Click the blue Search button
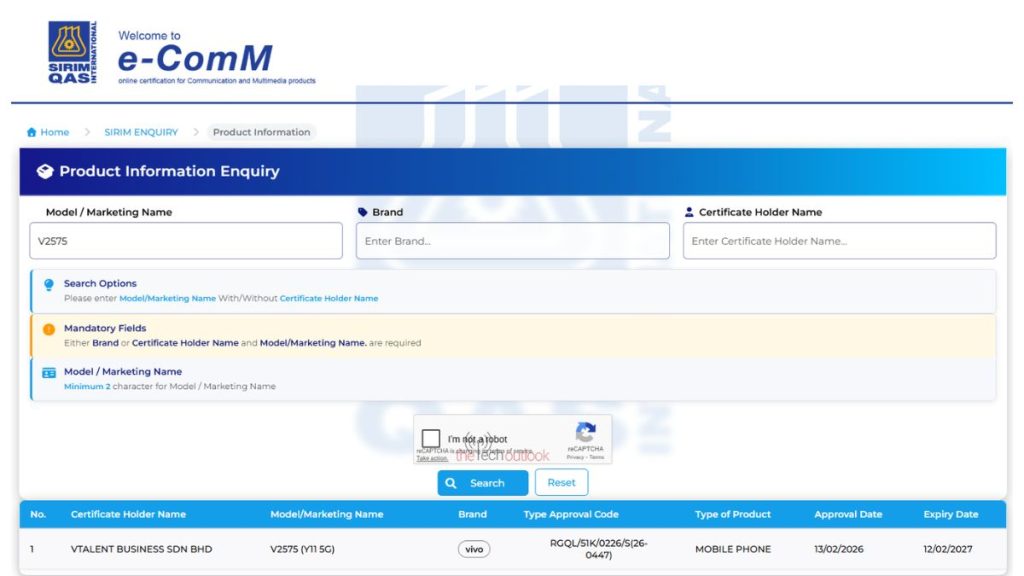Screen dimensions: 1024x576 pyautogui.click(x=483, y=483)
